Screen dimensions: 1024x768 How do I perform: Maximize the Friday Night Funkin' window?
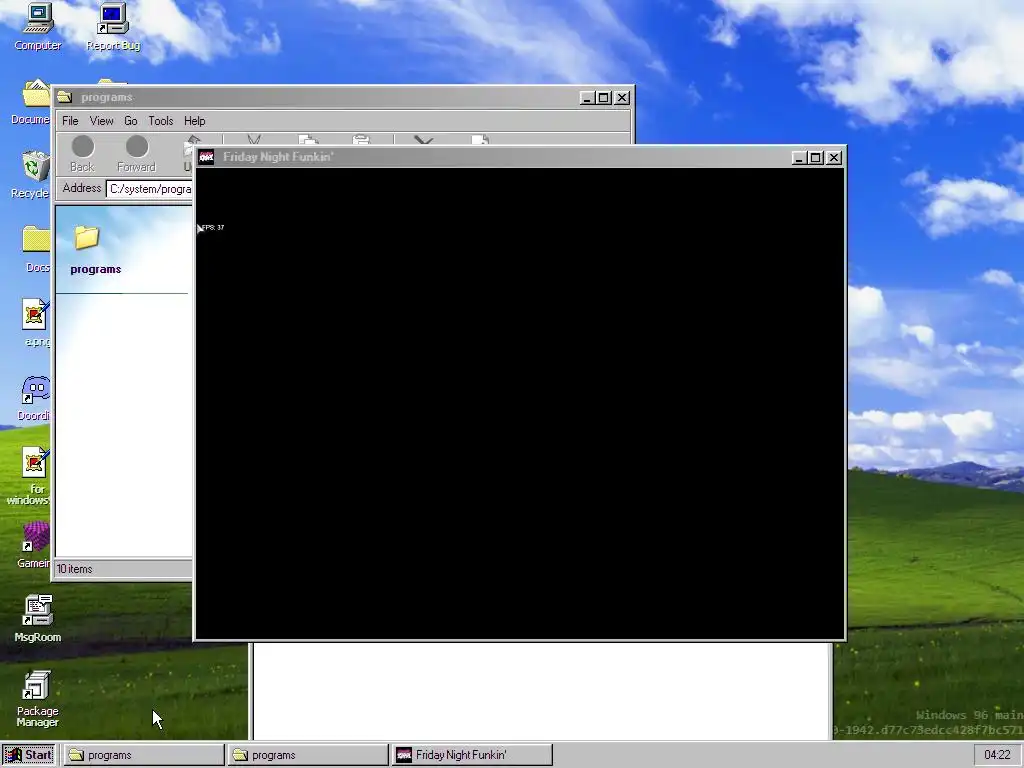816,158
